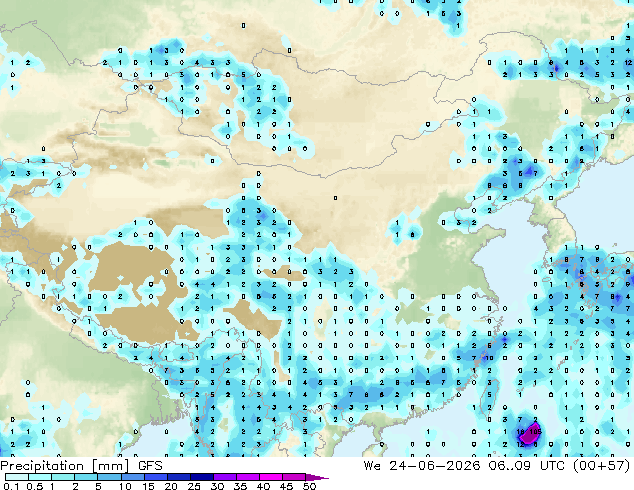Select the 40–45 mm magenta legend swatch

[x=271, y=477]
